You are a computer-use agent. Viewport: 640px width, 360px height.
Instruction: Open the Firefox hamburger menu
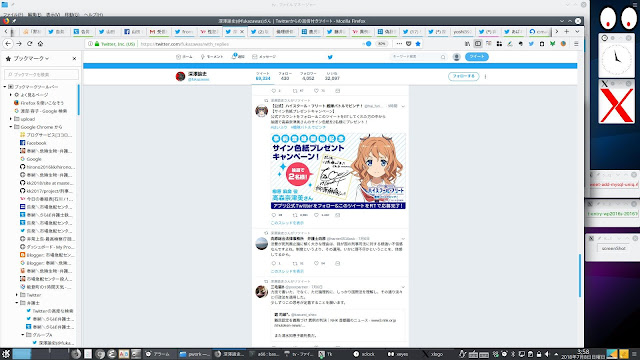click(x=576, y=44)
